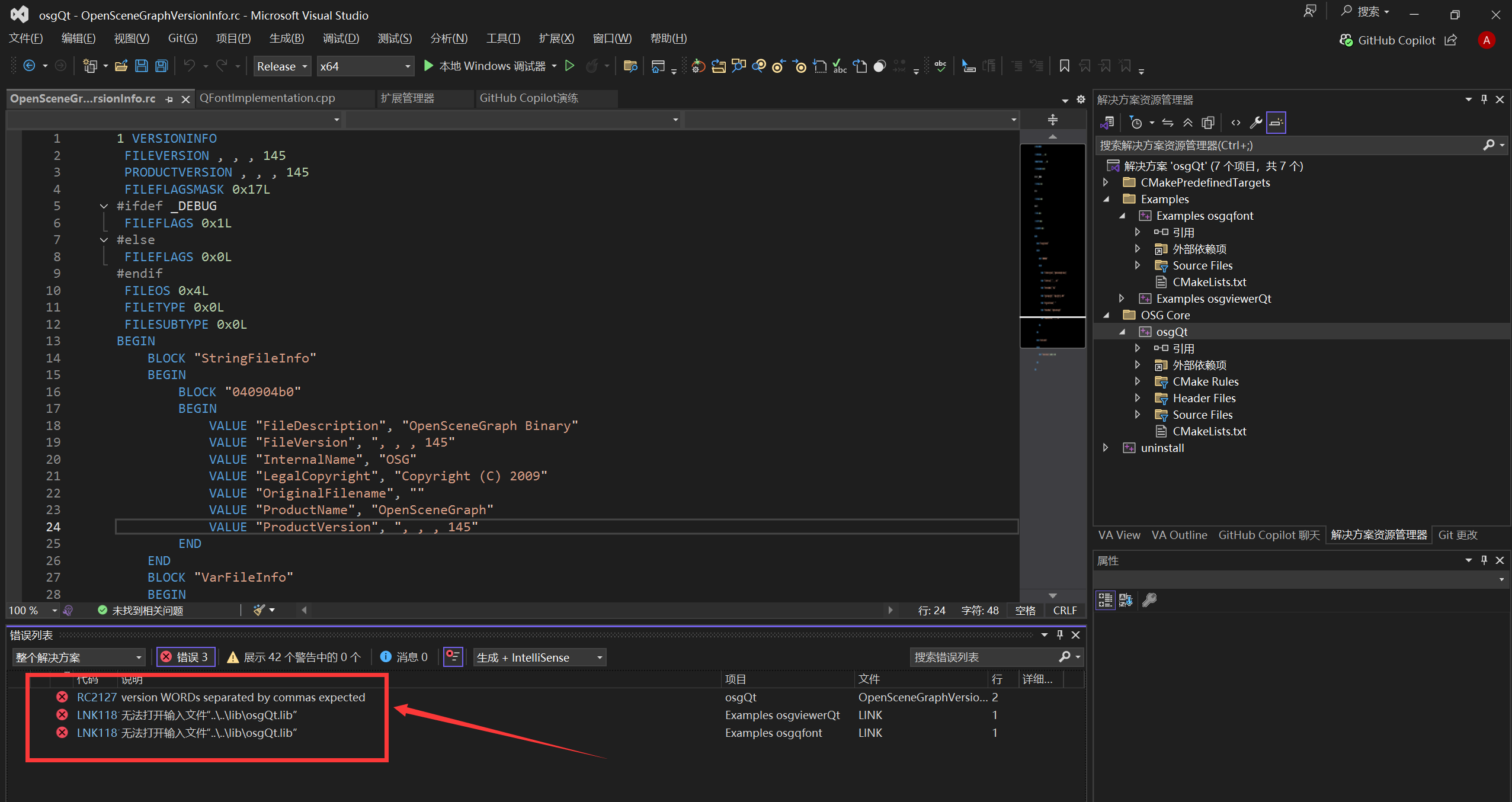The height and width of the screenshot is (802, 1512).
Task: Click the 100 % zoom level dropdown
Action: 33,611
